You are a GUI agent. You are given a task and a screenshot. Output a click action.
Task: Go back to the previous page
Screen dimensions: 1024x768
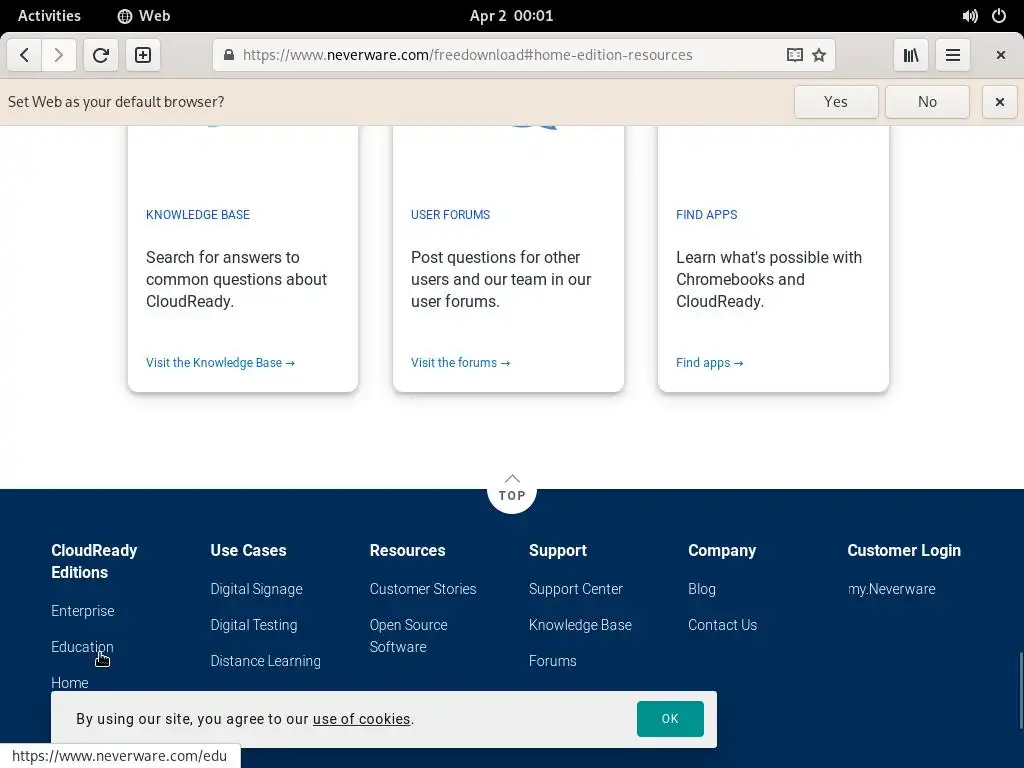25,55
